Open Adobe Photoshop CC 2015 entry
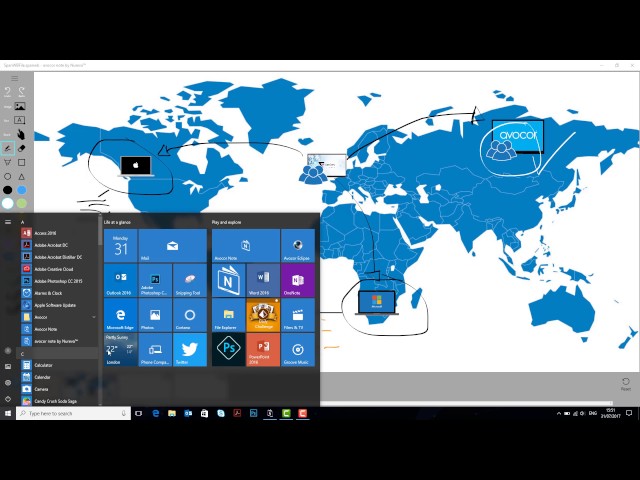Viewport: 640px width, 480px height. [59, 281]
